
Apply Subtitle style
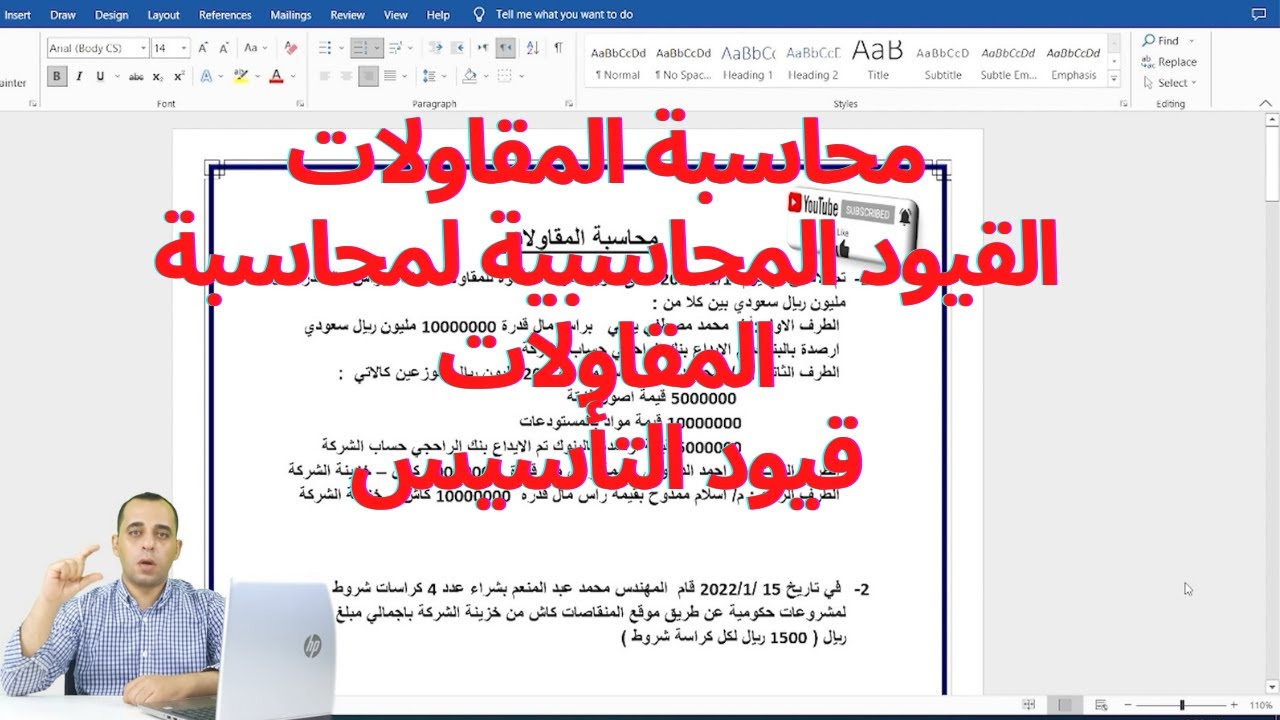coord(943,62)
